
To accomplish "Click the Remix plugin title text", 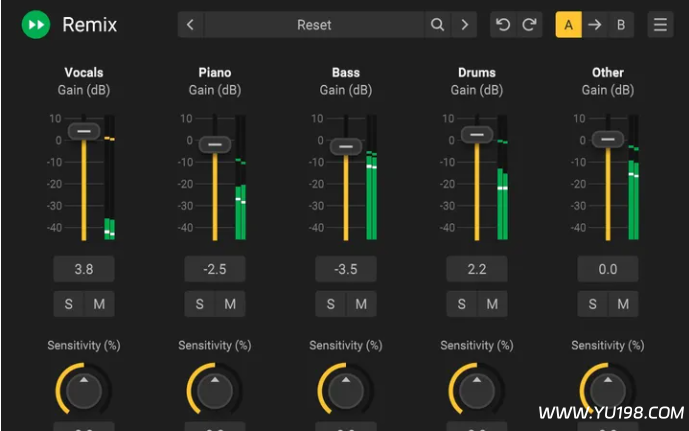I will pyautogui.click(x=90, y=25).
